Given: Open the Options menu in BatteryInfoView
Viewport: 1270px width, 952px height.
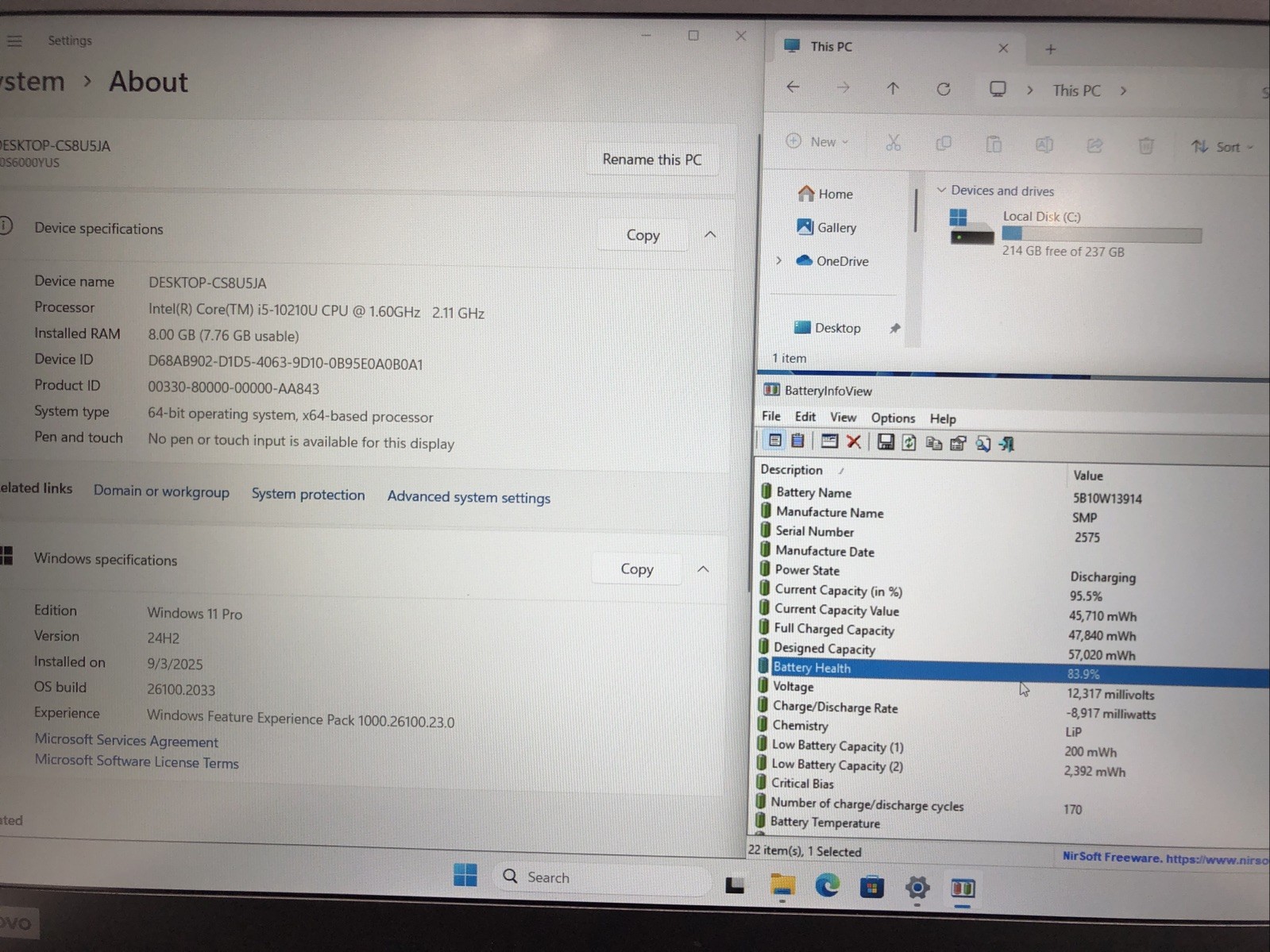Looking at the screenshot, I should click(x=893, y=418).
